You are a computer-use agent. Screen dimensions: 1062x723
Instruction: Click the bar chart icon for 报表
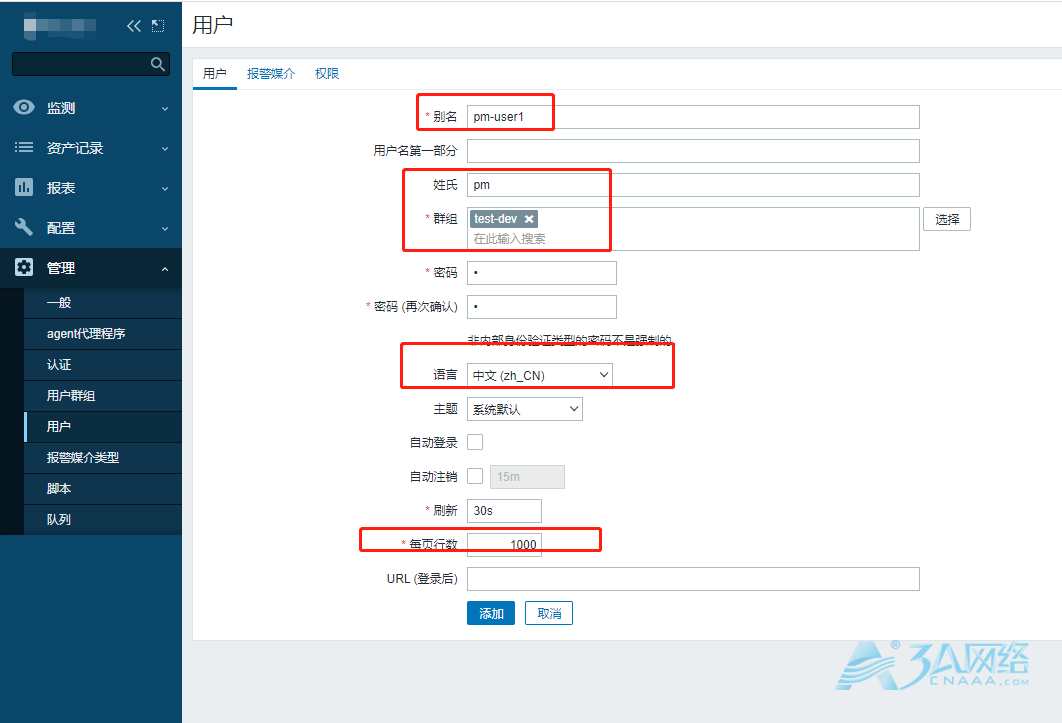24,187
